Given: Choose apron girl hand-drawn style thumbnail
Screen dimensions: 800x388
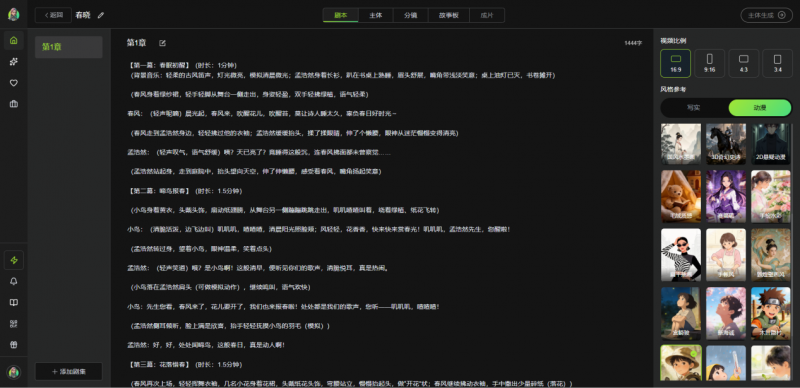Looking at the screenshot, I should (x=726, y=255).
